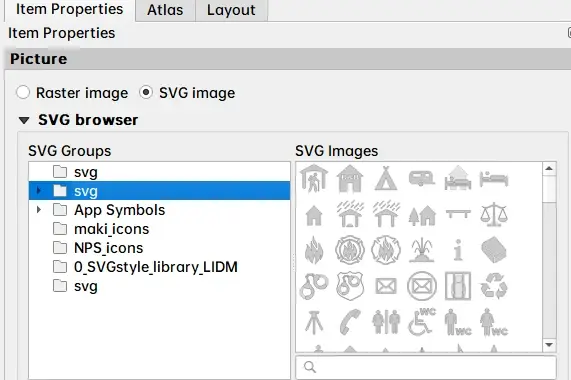
Task: Pick the caravan trailer SVG image
Action: pyautogui.click(x=422, y=178)
